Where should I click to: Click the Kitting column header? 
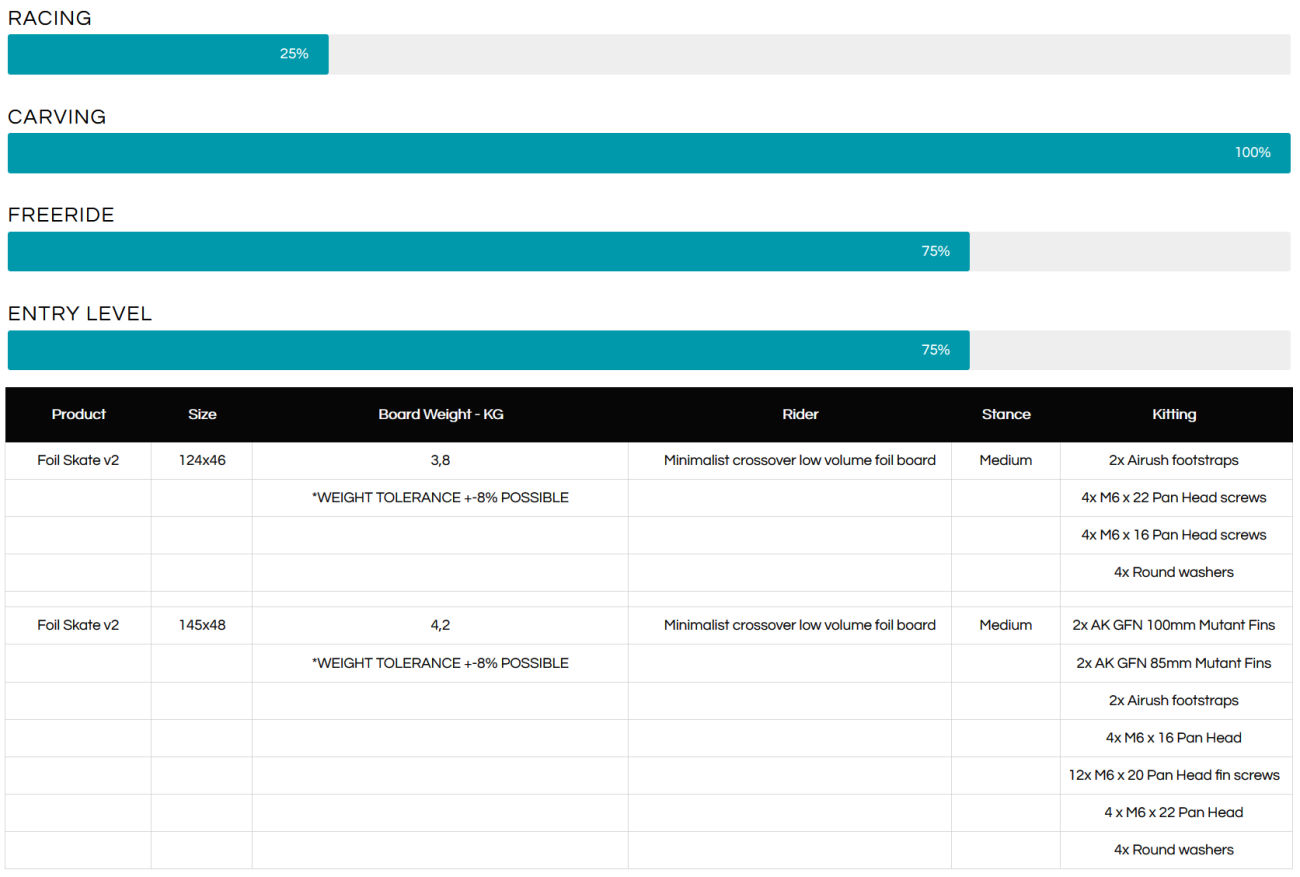1174,414
